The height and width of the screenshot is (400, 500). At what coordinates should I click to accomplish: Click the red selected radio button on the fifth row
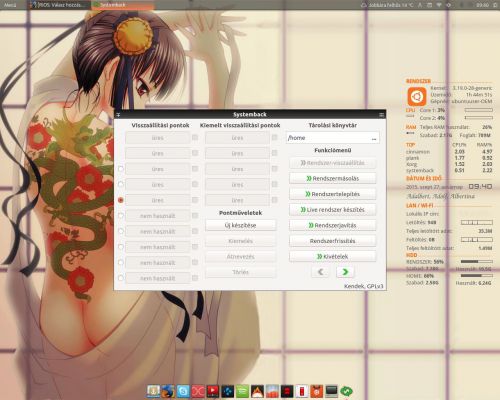(121, 200)
